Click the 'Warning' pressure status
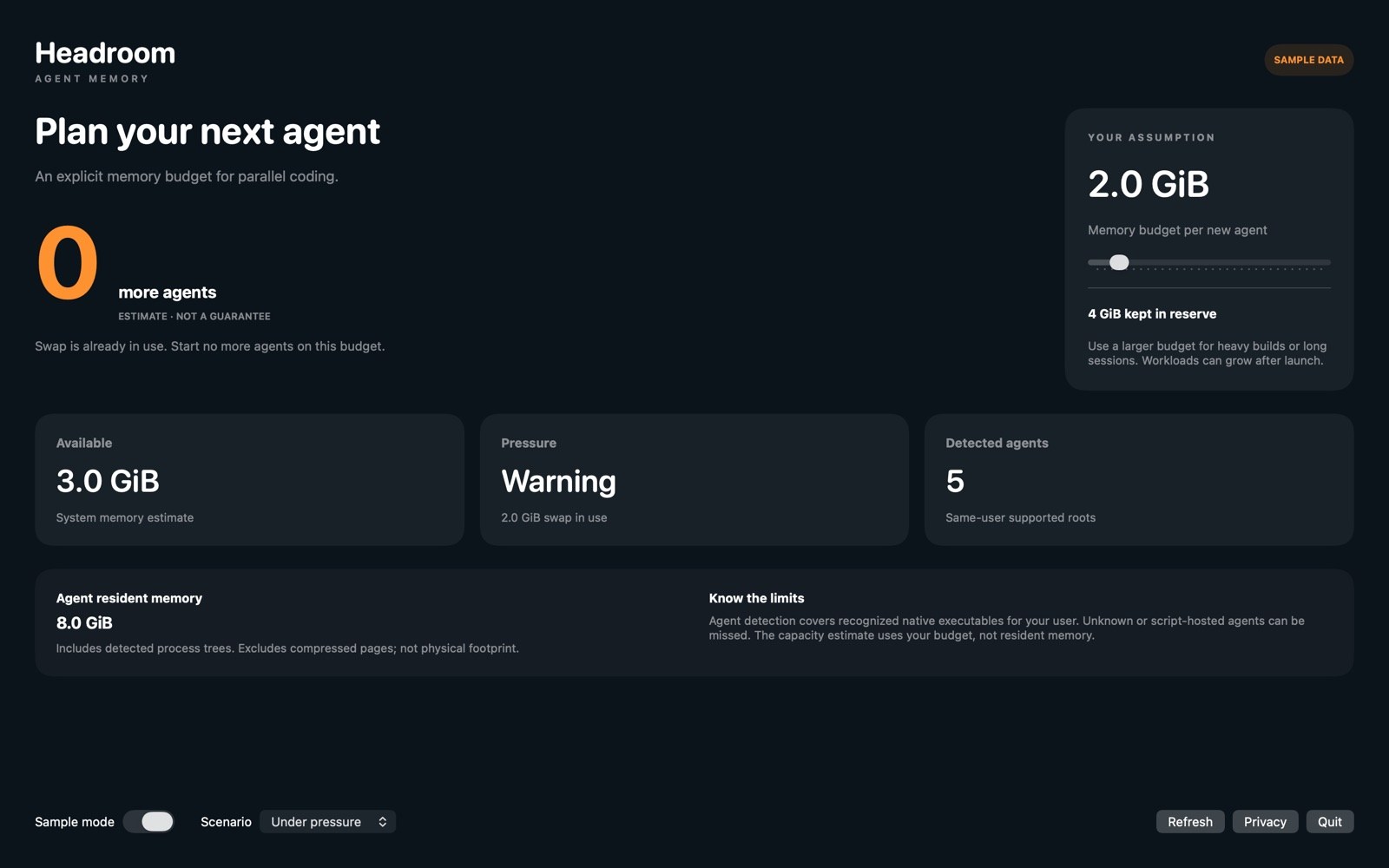 pyautogui.click(x=559, y=481)
